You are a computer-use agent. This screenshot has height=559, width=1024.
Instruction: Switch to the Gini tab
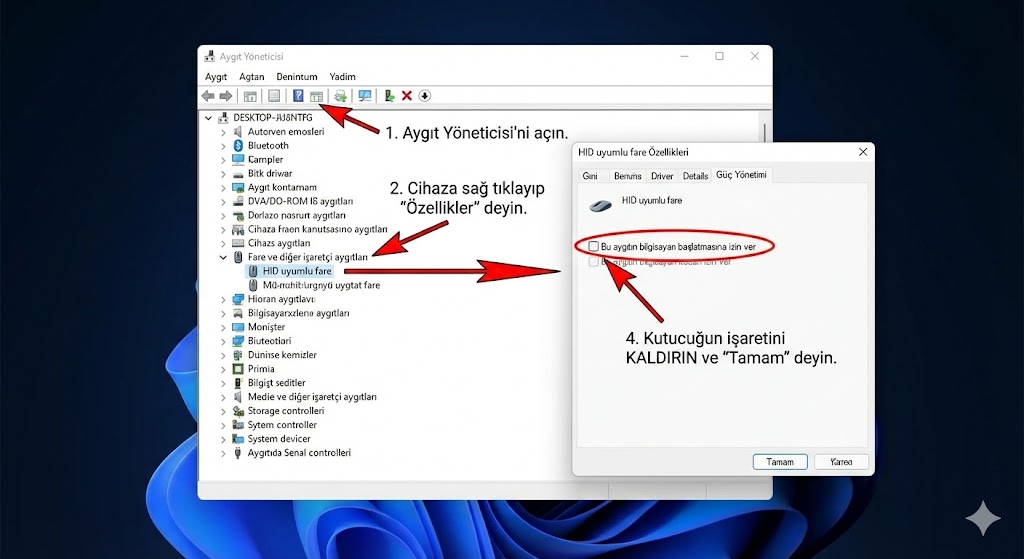590,176
